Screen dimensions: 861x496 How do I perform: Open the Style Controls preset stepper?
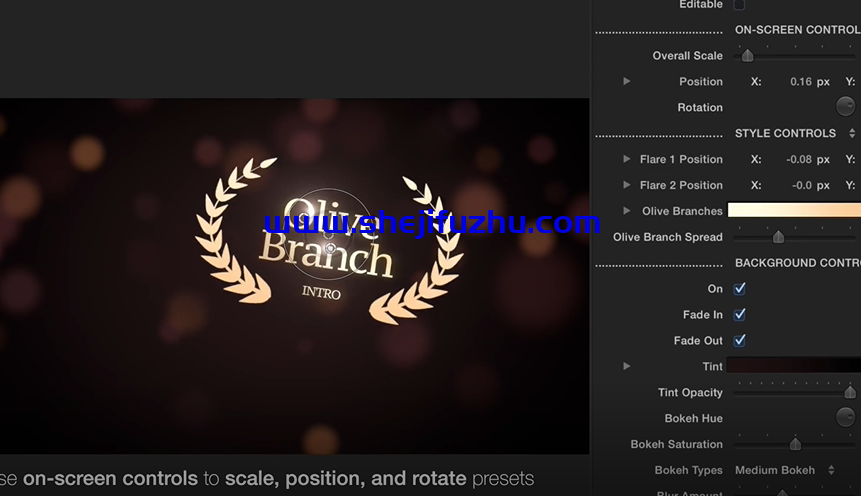tap(852, 133)
